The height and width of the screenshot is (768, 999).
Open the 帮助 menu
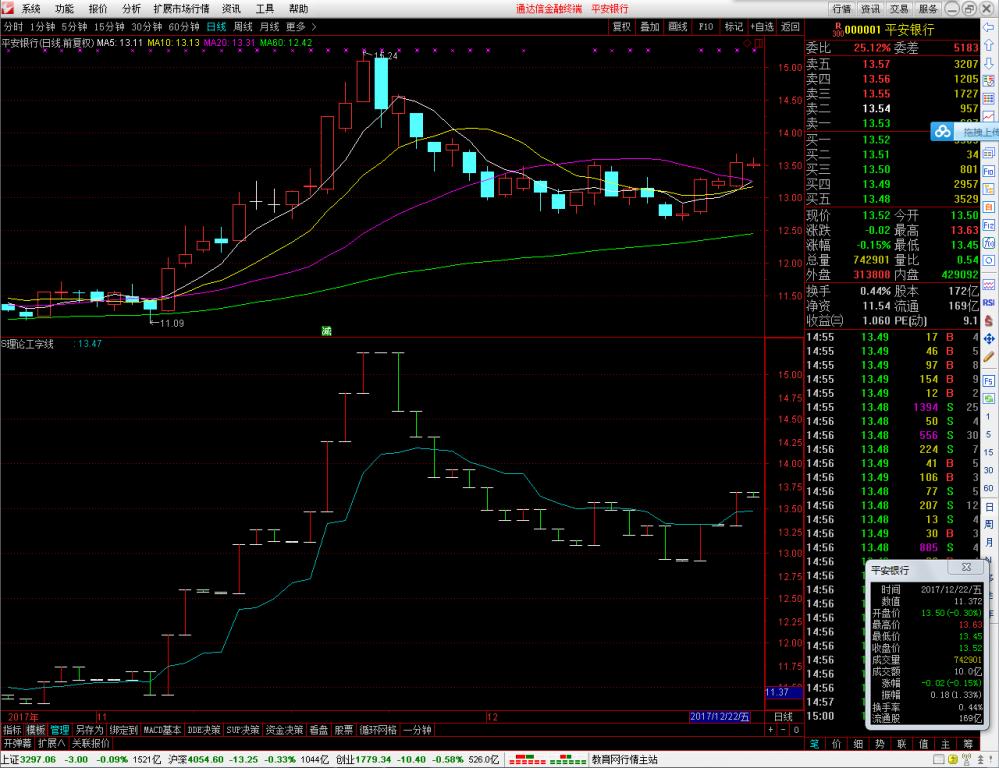298,8
